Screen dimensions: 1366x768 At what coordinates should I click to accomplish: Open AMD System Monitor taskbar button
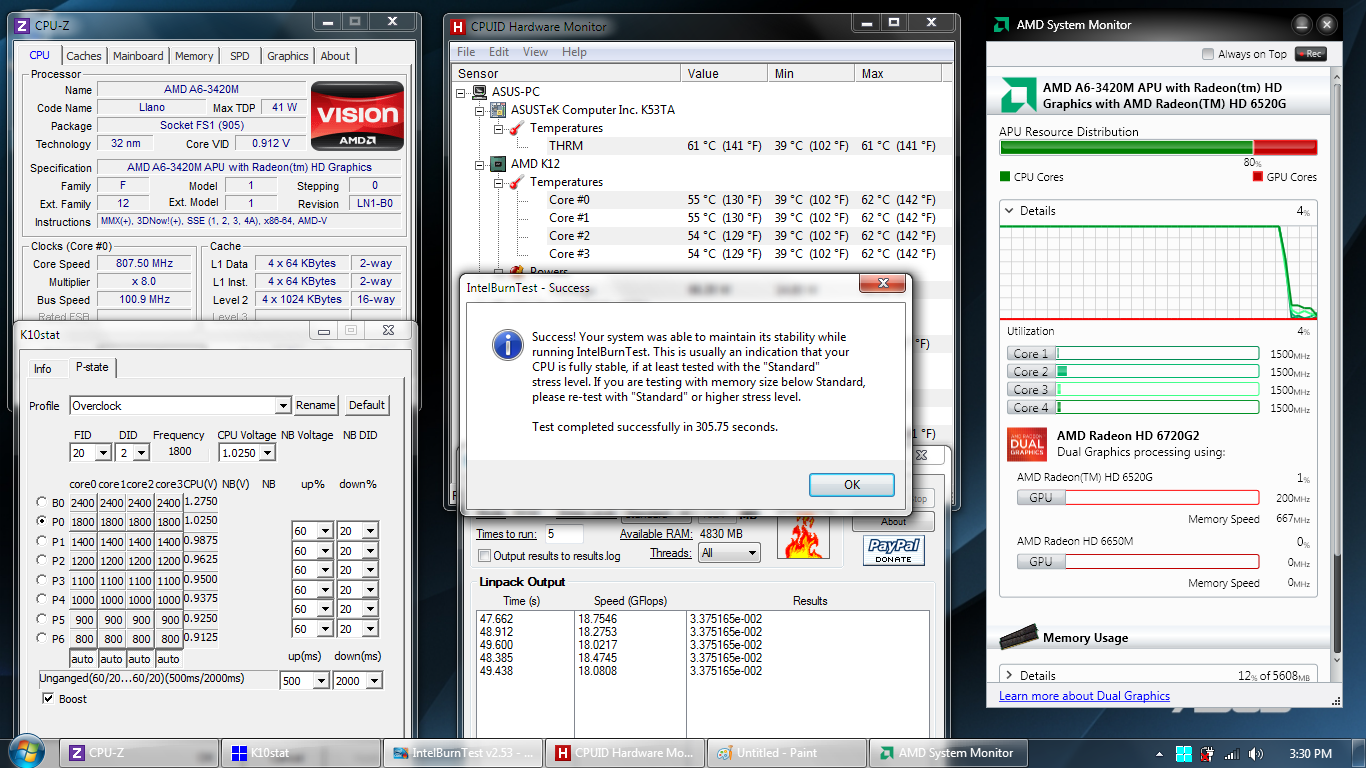pyautogui.click(x=949, y=753)
